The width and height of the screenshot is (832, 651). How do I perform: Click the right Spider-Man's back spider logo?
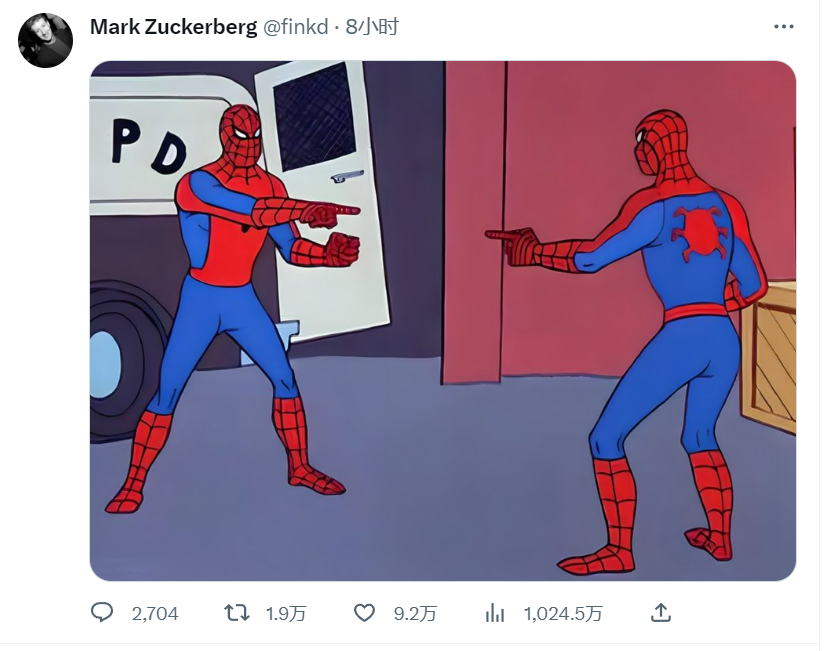(x=698, y=232)
